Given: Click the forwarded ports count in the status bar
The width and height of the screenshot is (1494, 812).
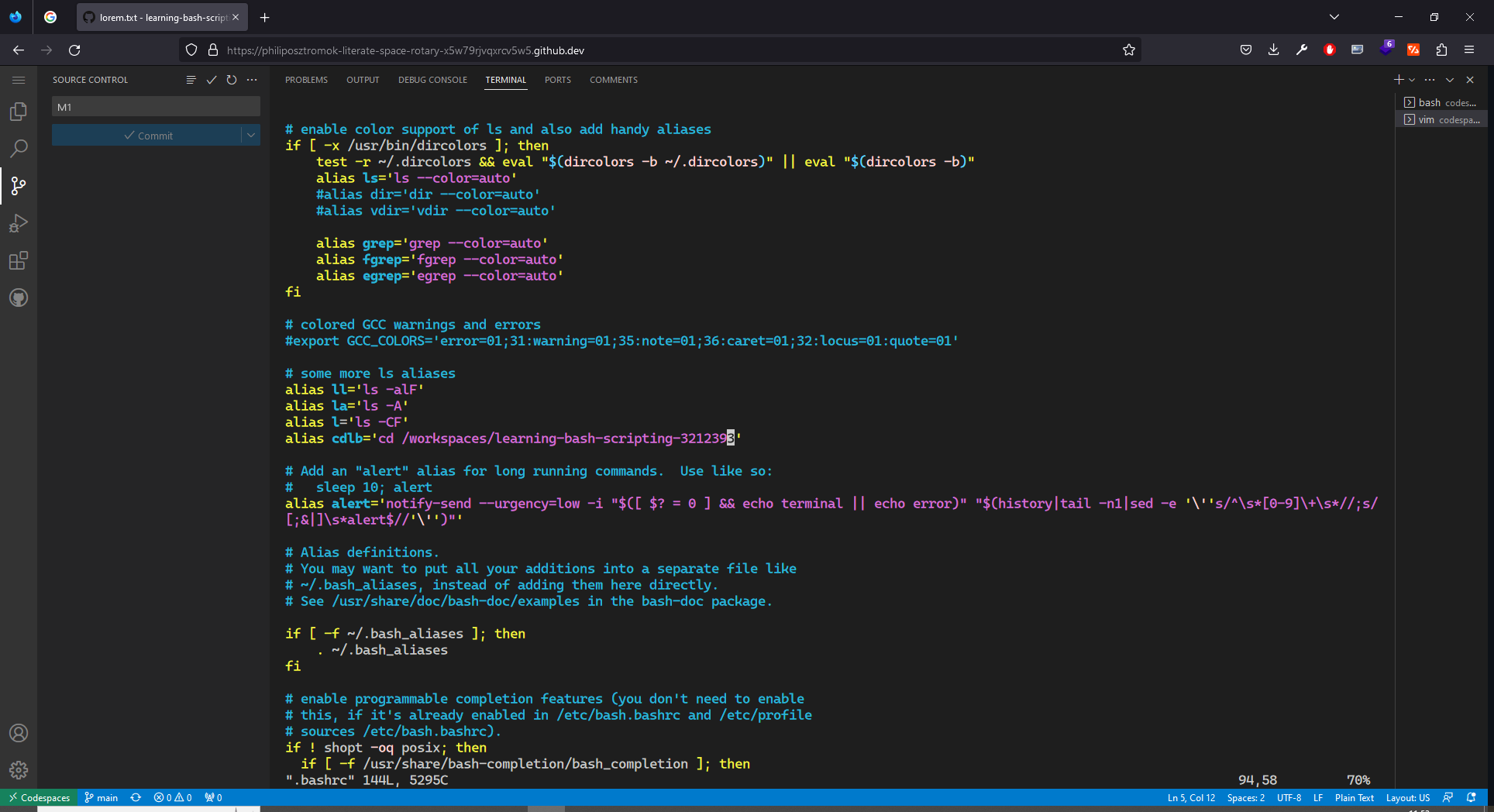Looking at the screenshot, I should [213, 797].
